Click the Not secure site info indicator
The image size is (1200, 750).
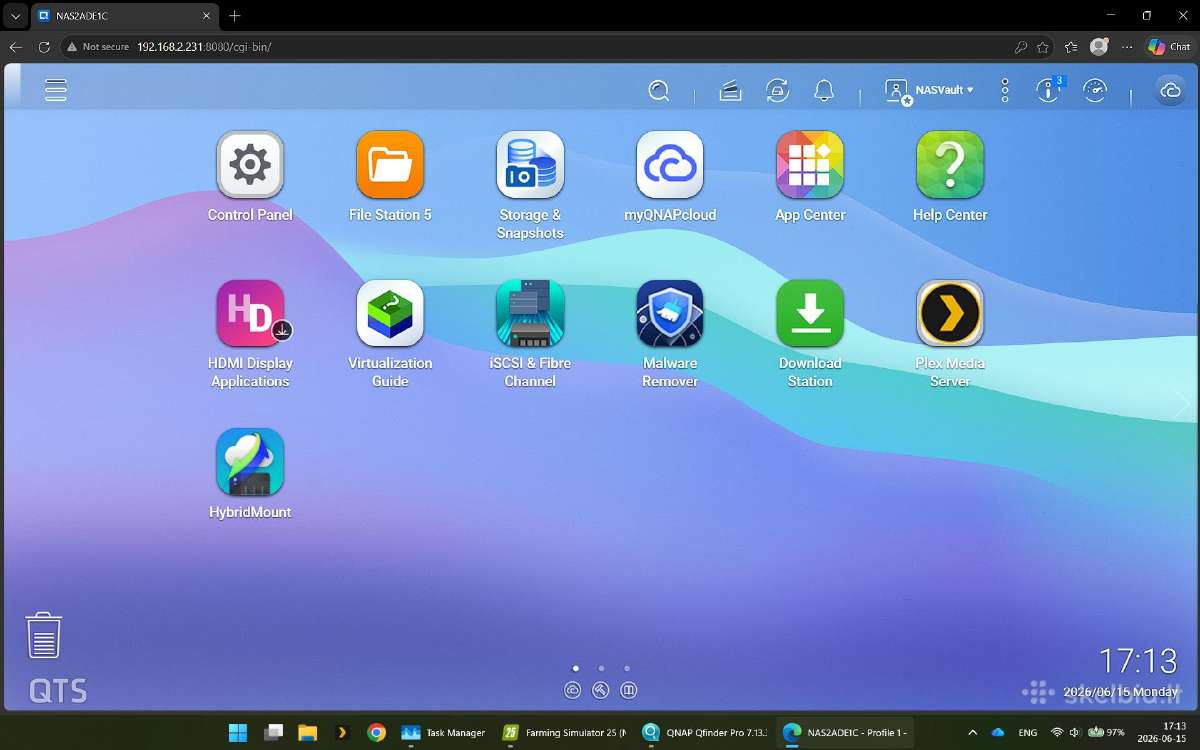(98, 47)
